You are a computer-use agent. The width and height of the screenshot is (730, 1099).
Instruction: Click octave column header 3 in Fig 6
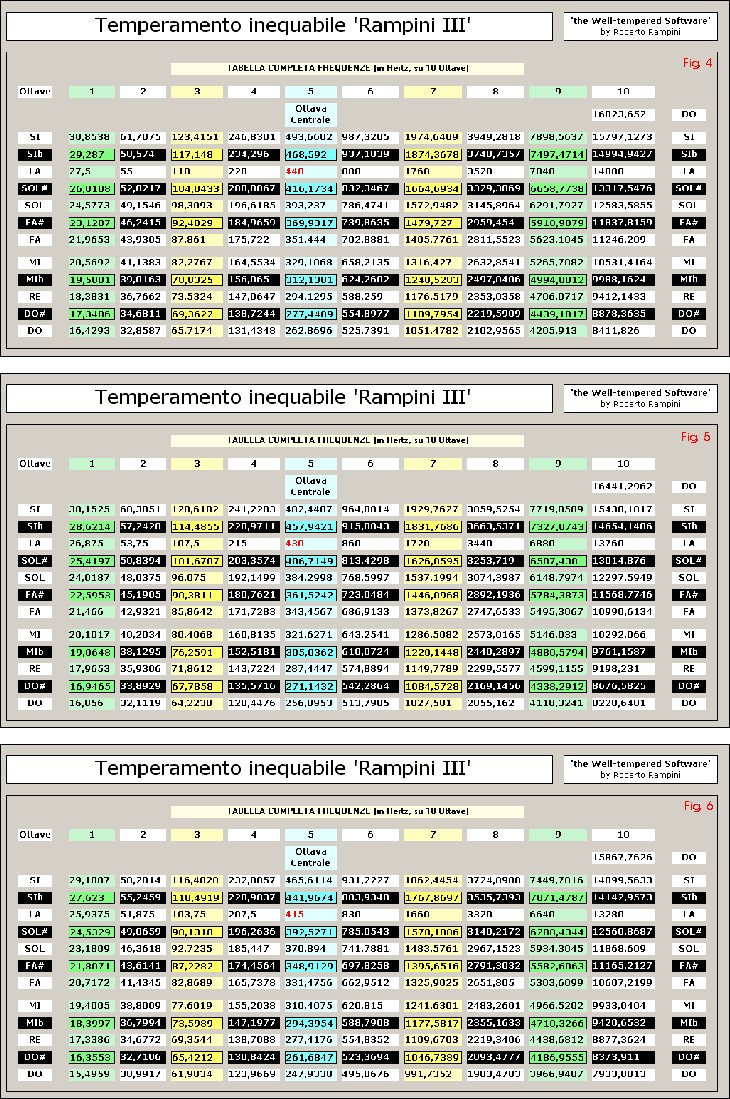click(x=197, y=835)
